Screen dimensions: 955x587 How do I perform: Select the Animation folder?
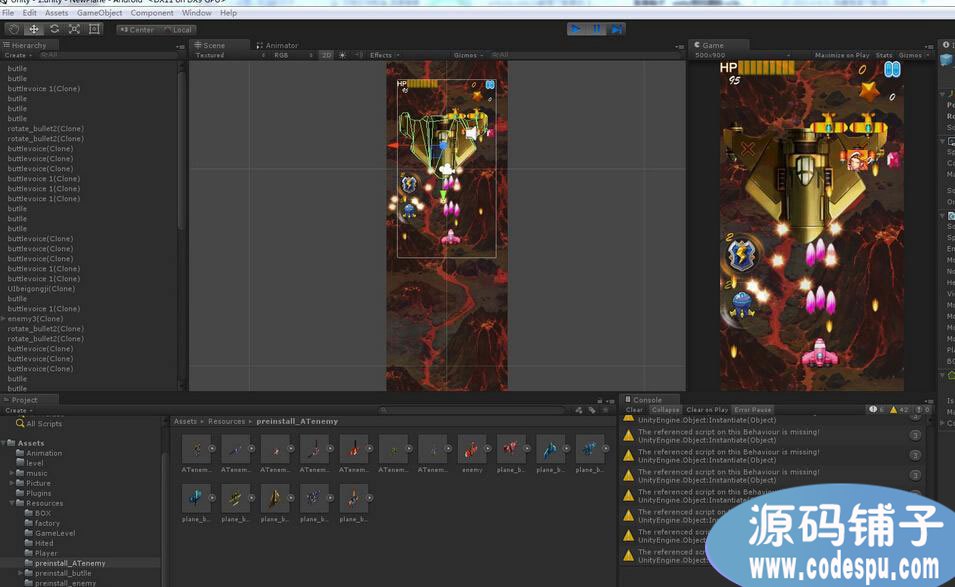[44, 454]
